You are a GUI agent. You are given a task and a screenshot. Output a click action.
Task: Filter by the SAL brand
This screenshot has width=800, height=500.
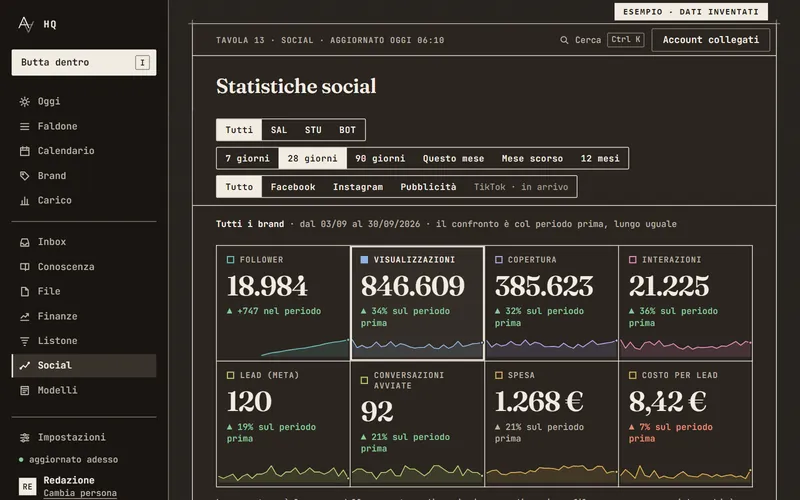(279, 130)
